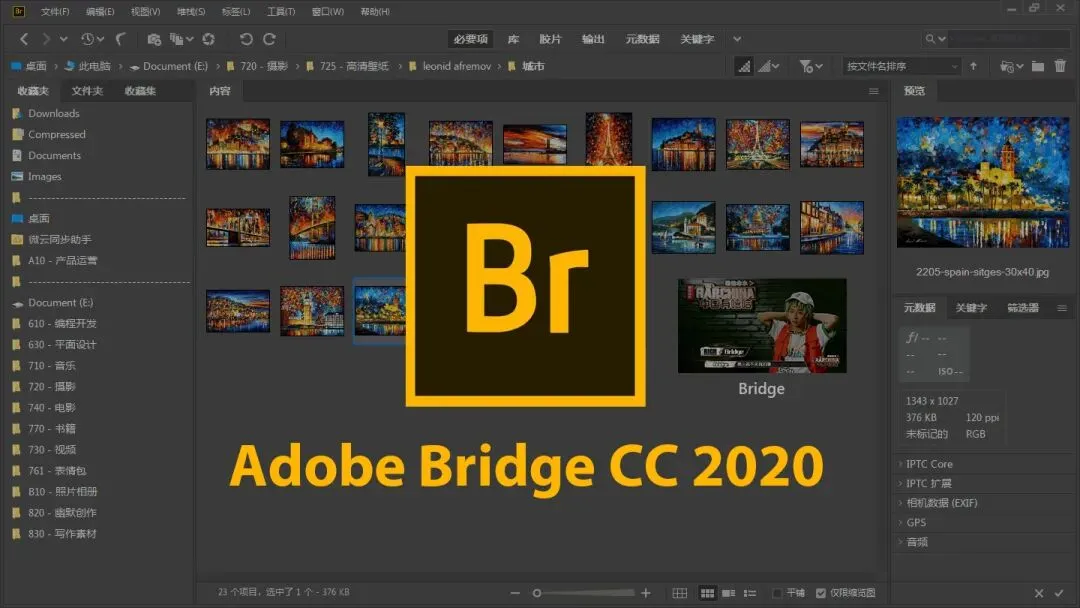Click the circular aperture Camera Raw icon
This screenshot has height=608, width=1080.
209,39
